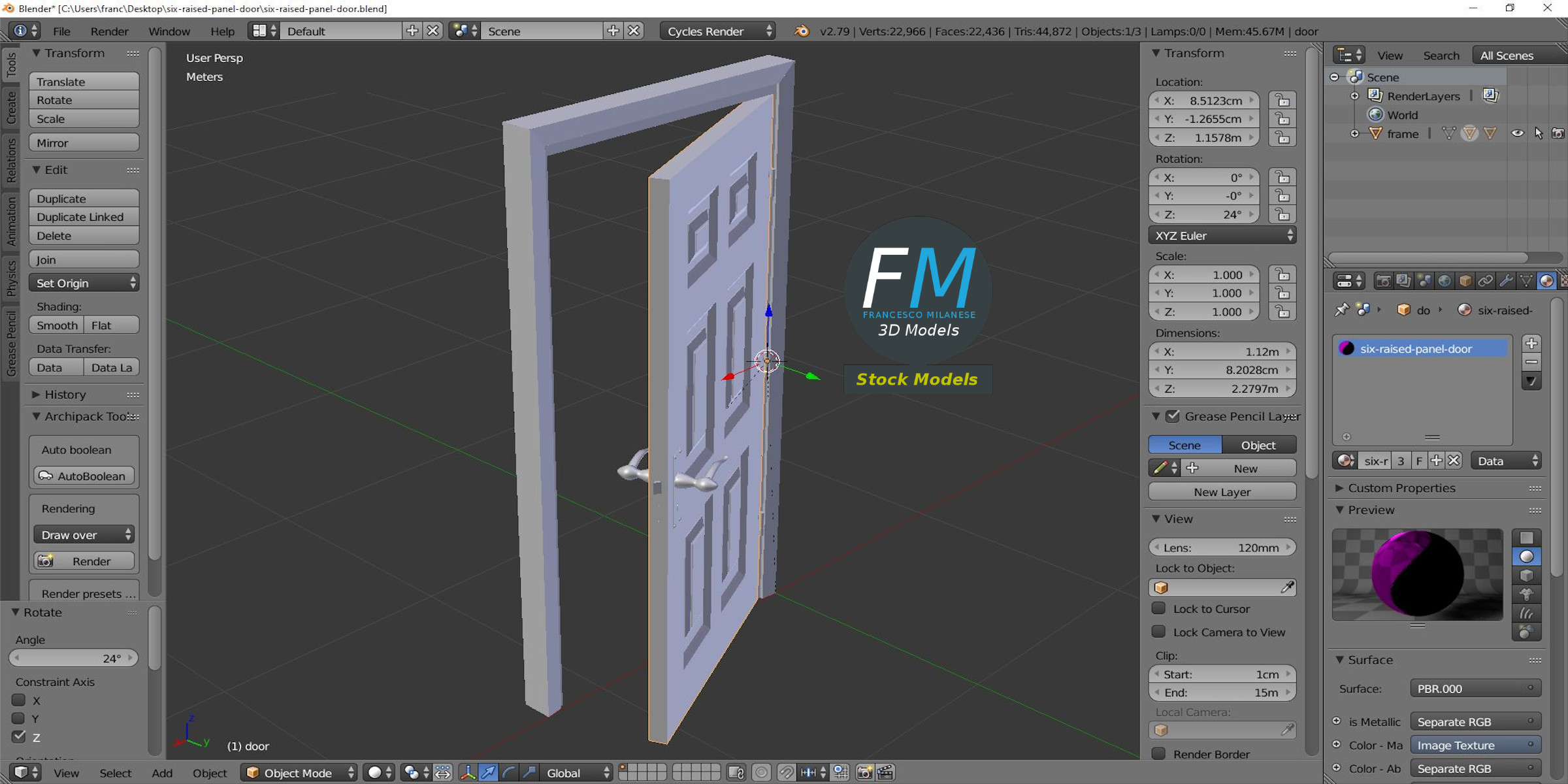Open the Object Constraints link tab

(1486, 281)
